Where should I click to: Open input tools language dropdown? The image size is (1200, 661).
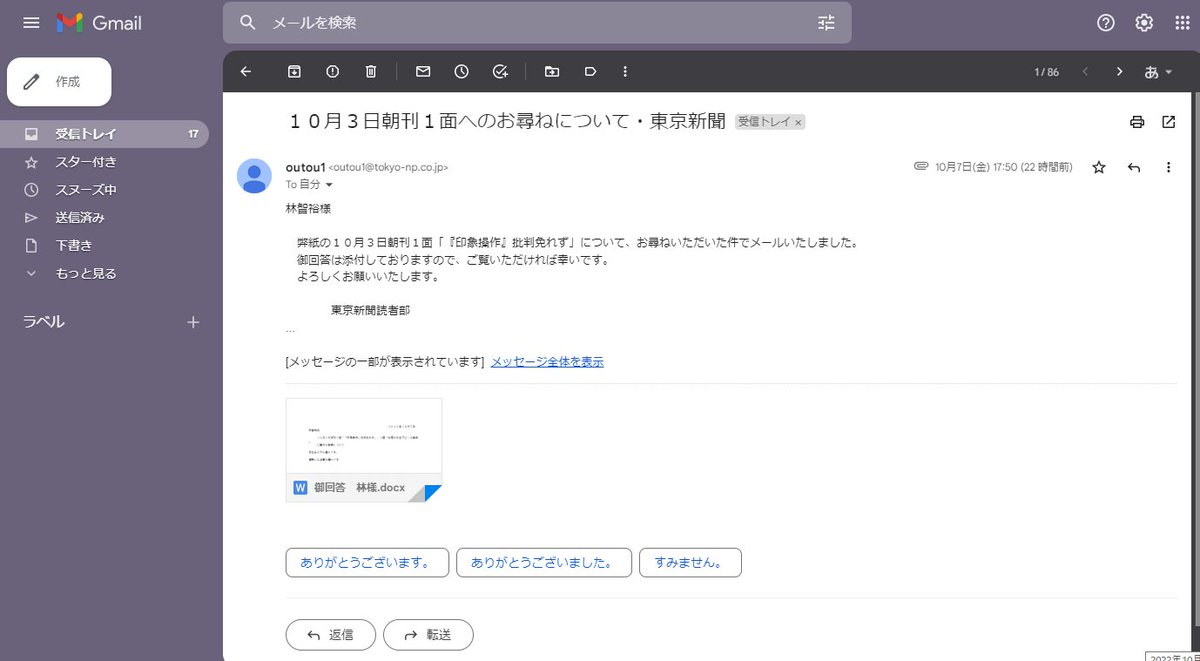pos(1158,72)
